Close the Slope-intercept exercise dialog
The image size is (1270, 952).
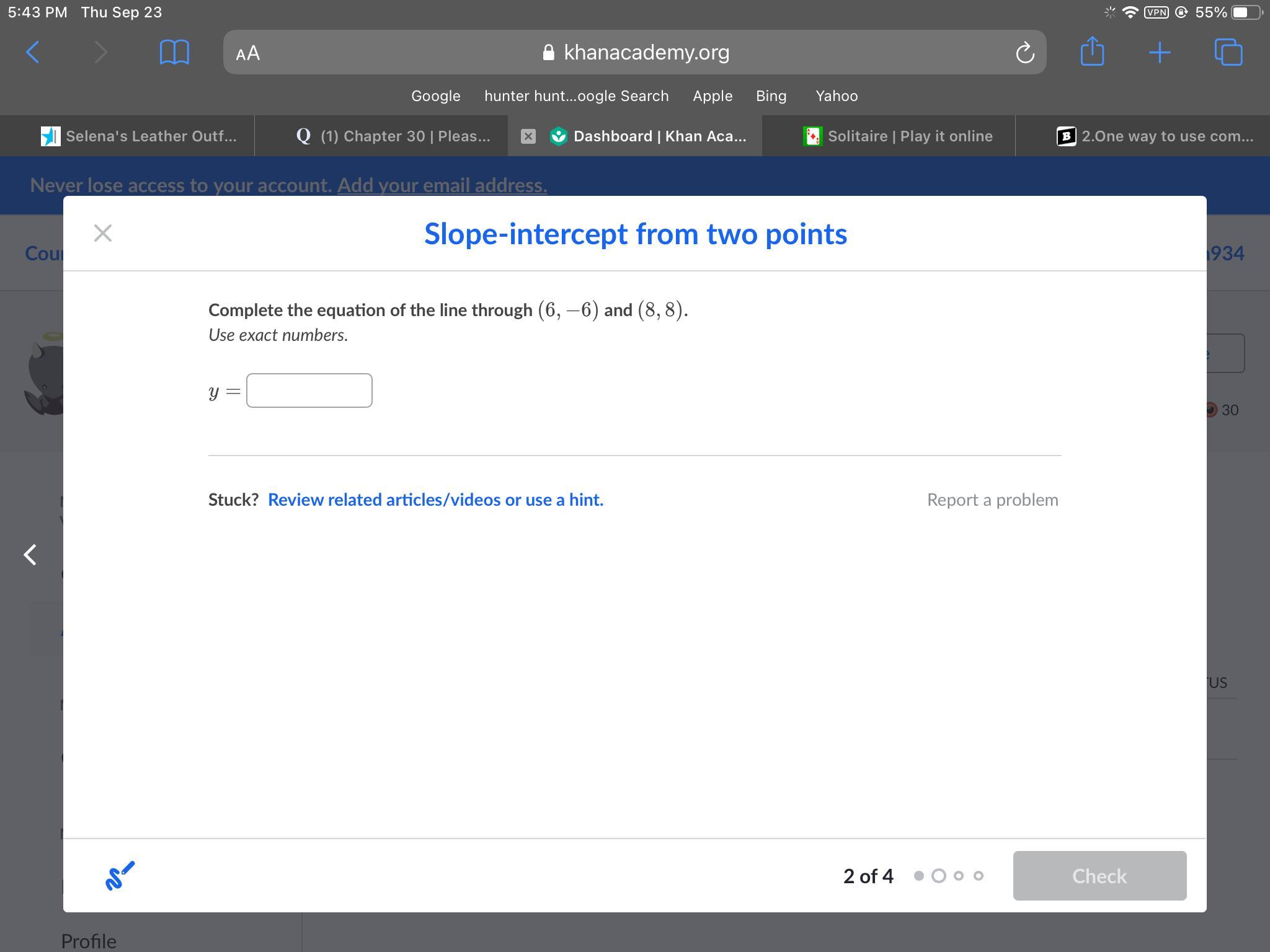pos(103,233)
